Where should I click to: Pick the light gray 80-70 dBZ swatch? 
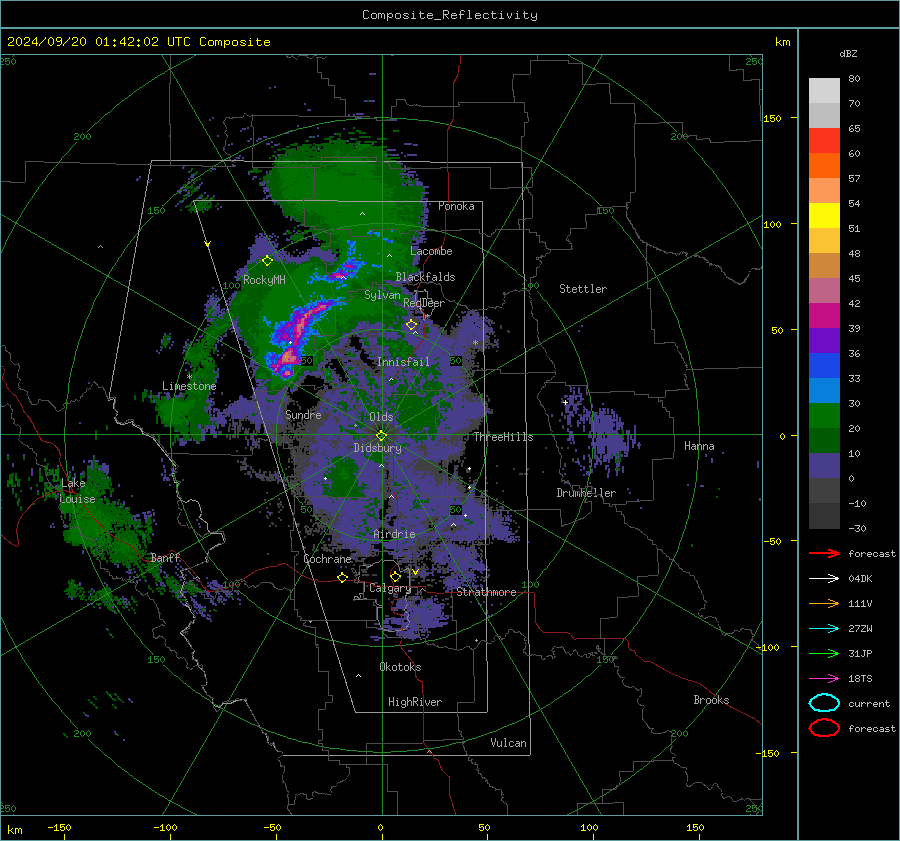[824, 91]
